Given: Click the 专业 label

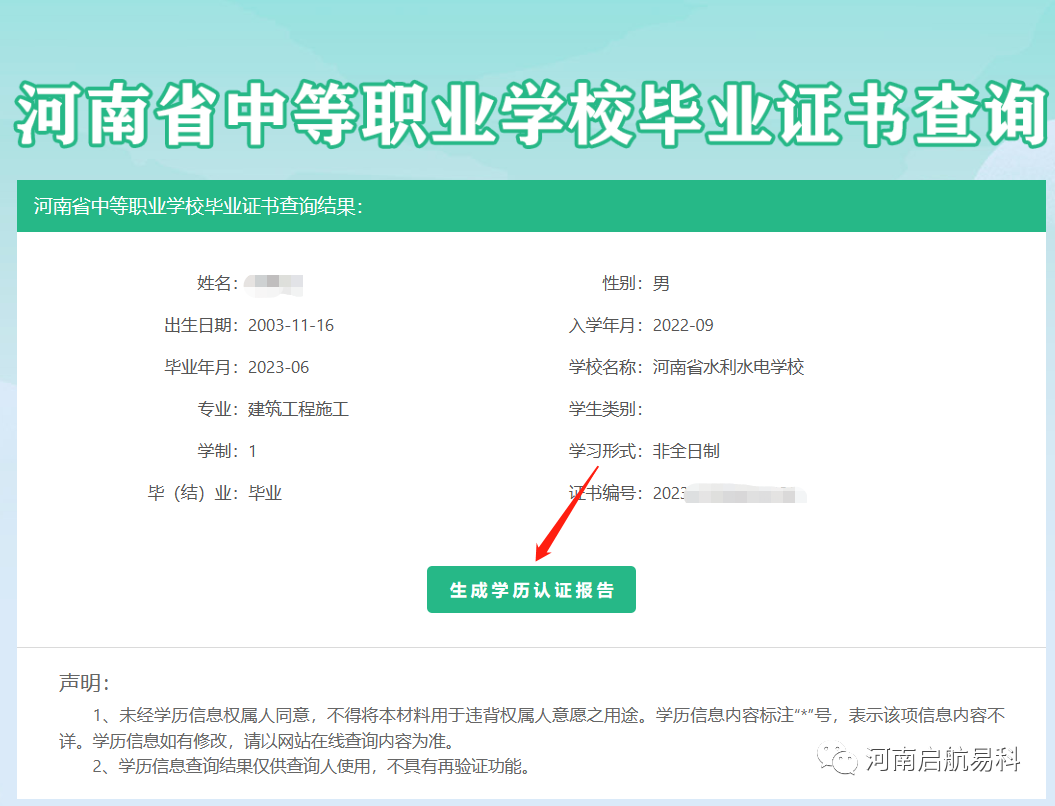Looking at the screenshot, I should click(x=217, y=409).
